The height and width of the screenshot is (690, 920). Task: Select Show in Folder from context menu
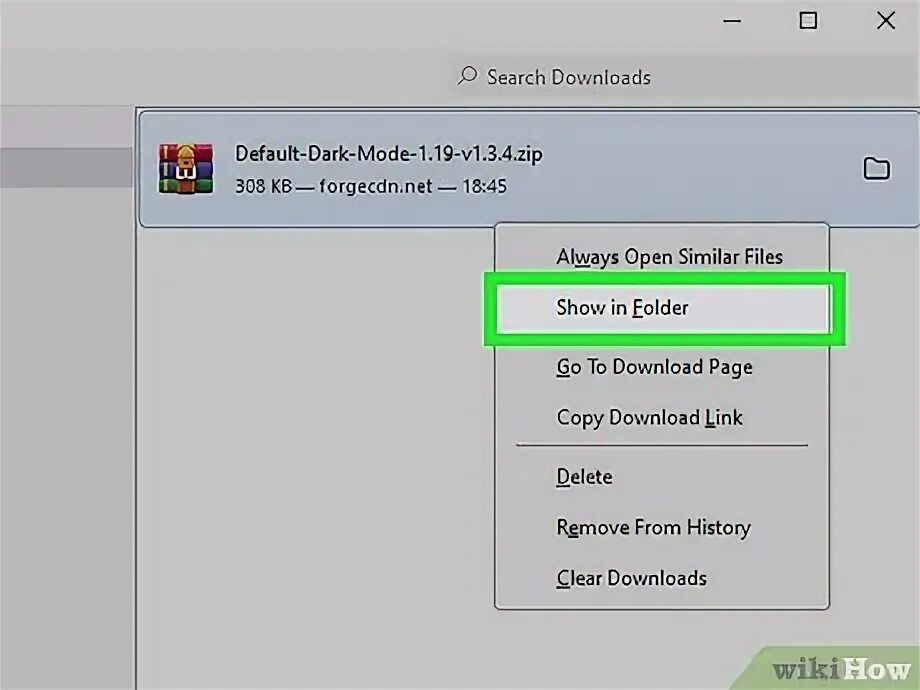[x=663, y=308]
